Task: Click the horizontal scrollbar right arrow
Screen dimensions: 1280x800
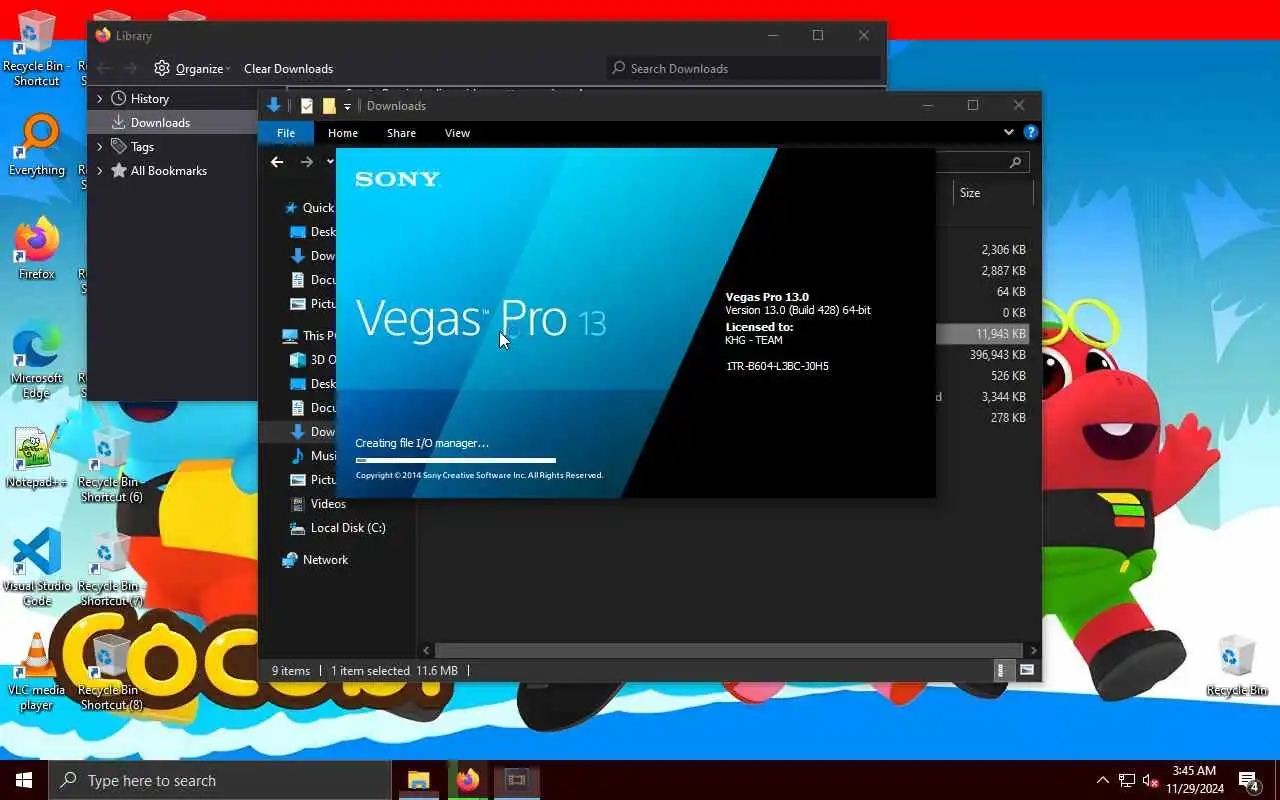Action: coord(1033,650)
